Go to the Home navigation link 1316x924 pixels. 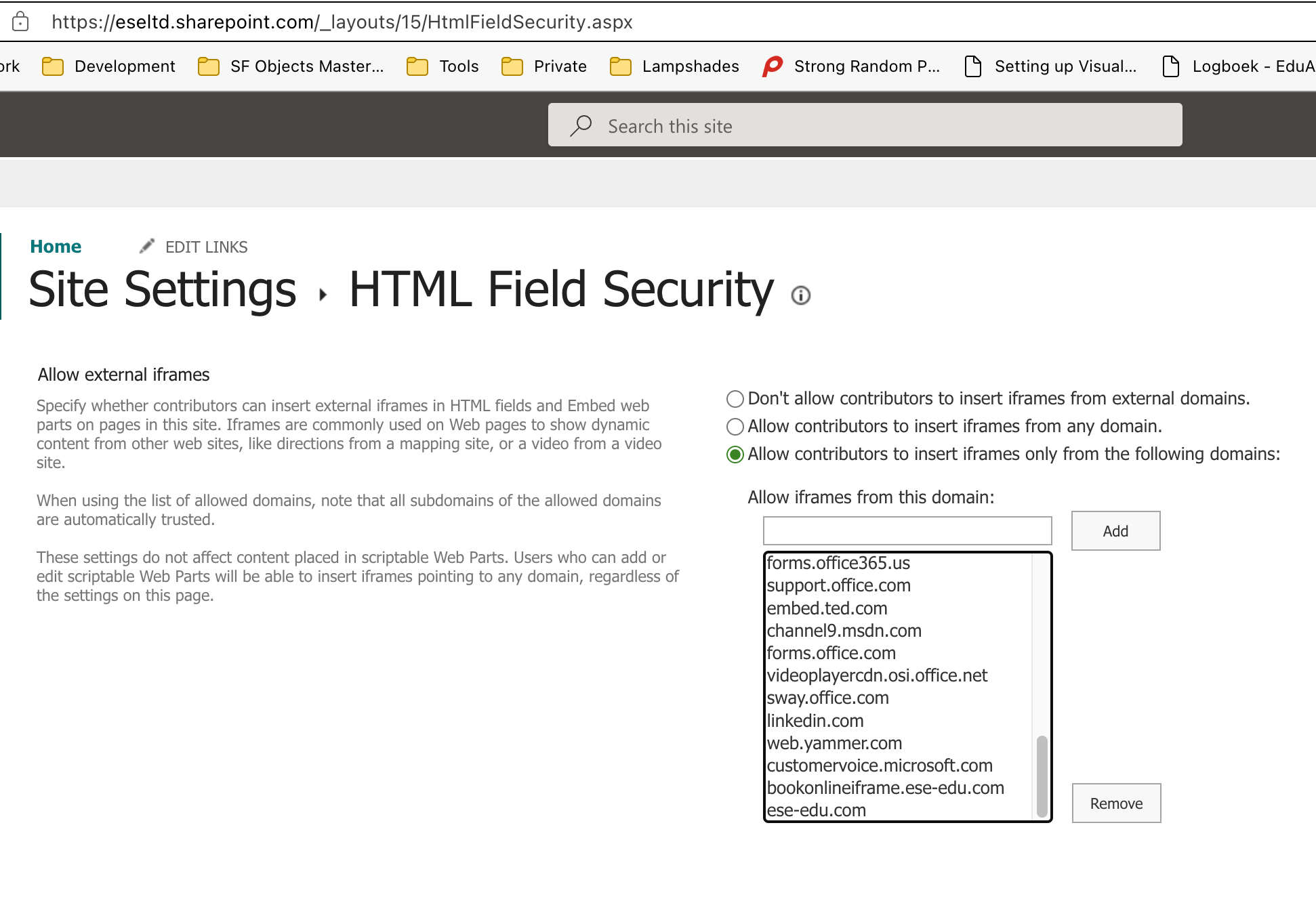[x=56, y=247]
